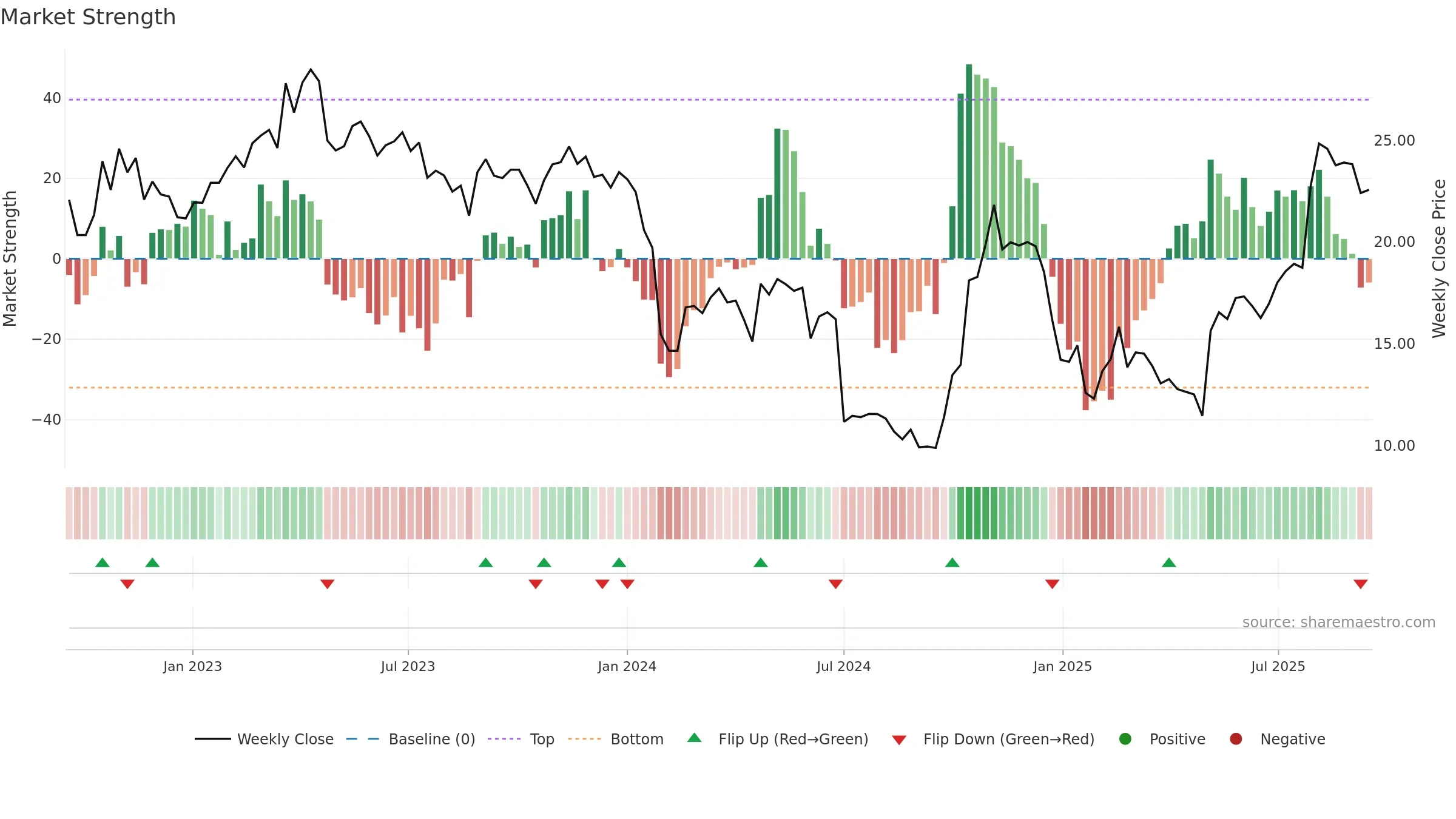Click the tallest green market strength bar

pyautogui.click(x=969, y=161)
